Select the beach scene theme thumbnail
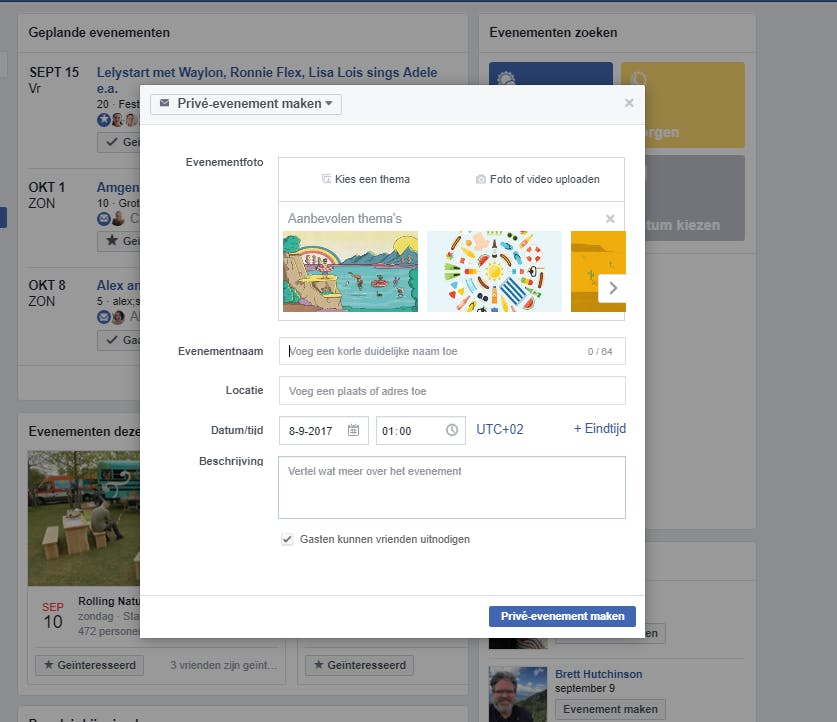Viewport: 837px width, 722px height. [350, 270]
